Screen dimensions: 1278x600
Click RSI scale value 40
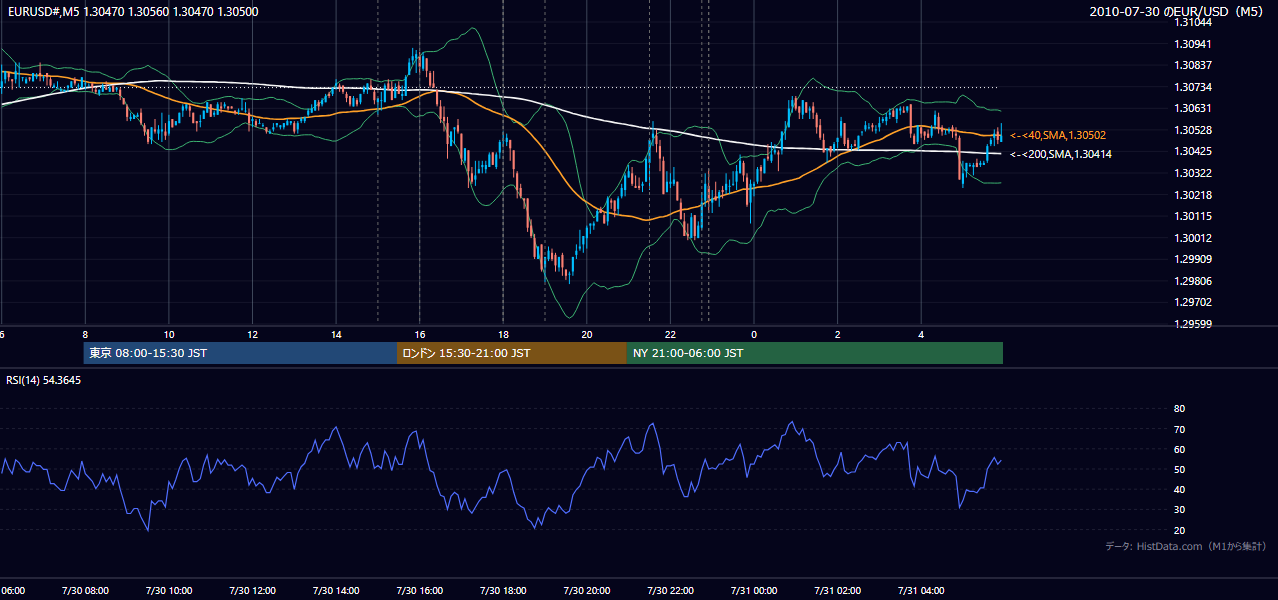click(x=1180, y=489)
